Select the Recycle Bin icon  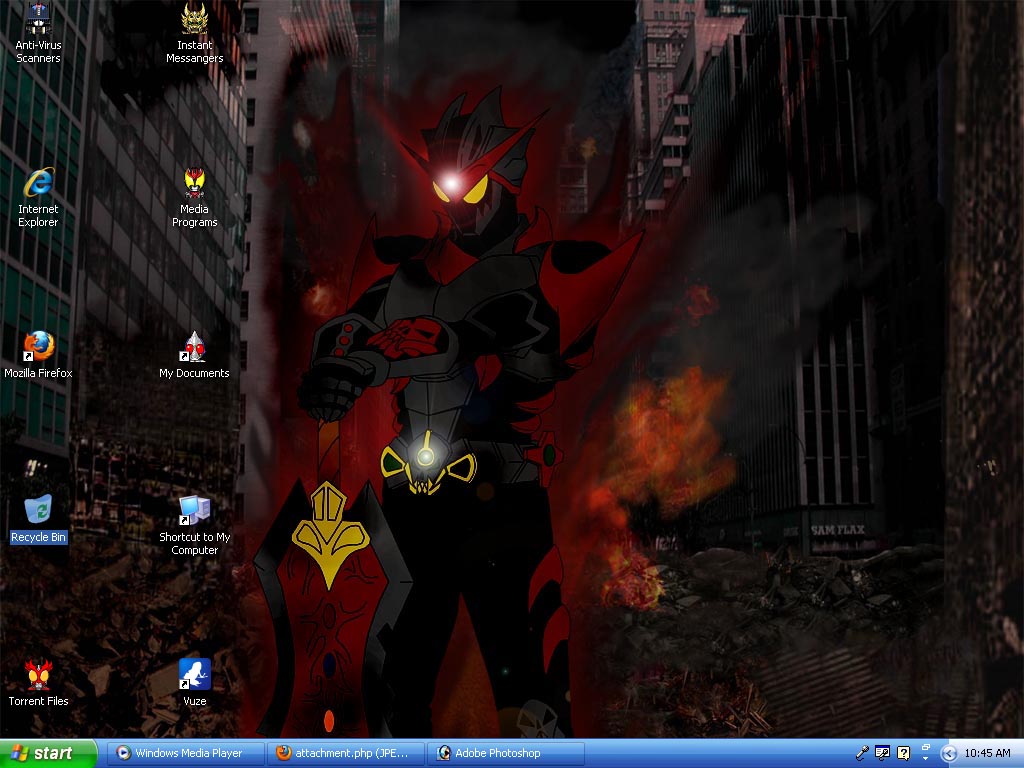click(39, 511)
